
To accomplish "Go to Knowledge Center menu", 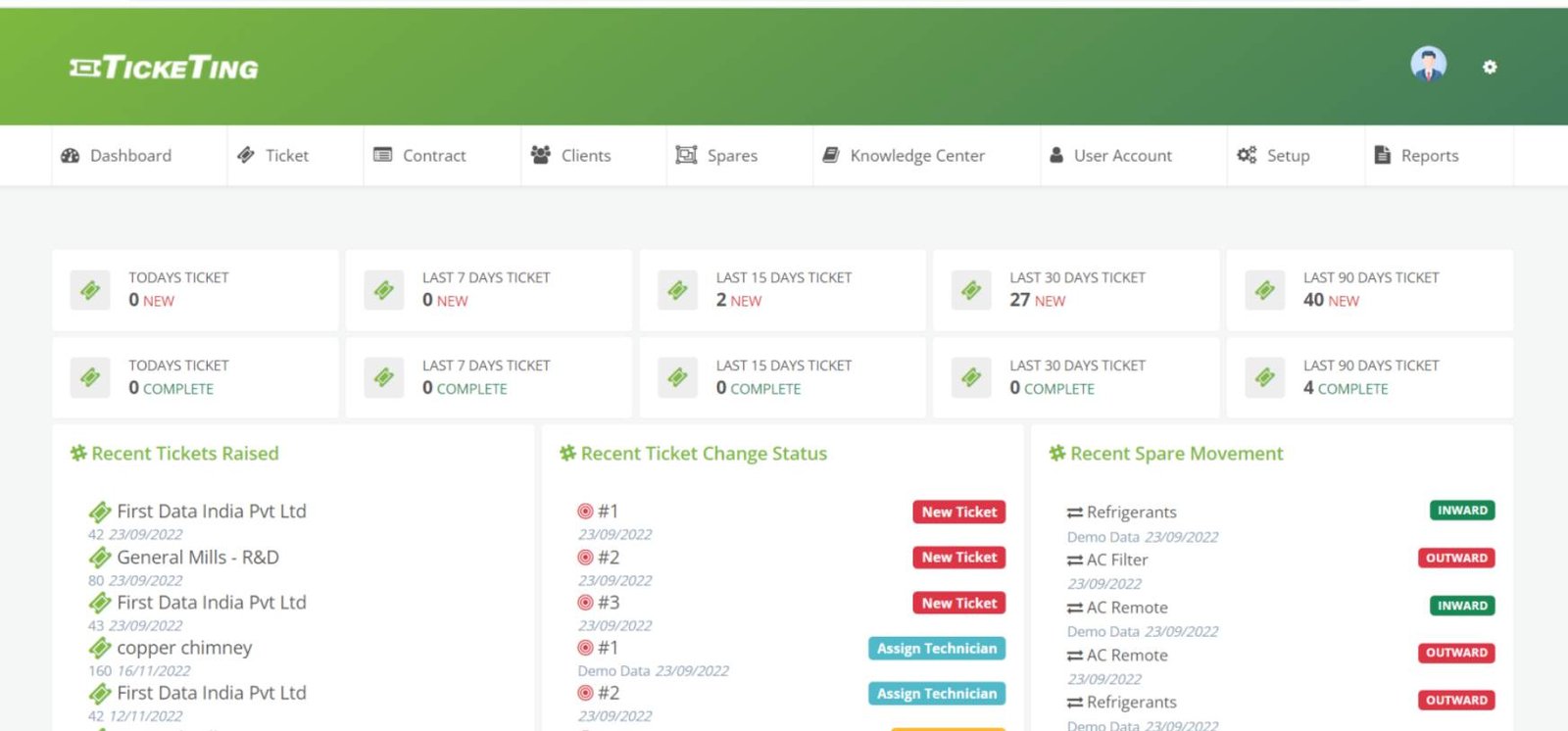I will tap(904, 156).
